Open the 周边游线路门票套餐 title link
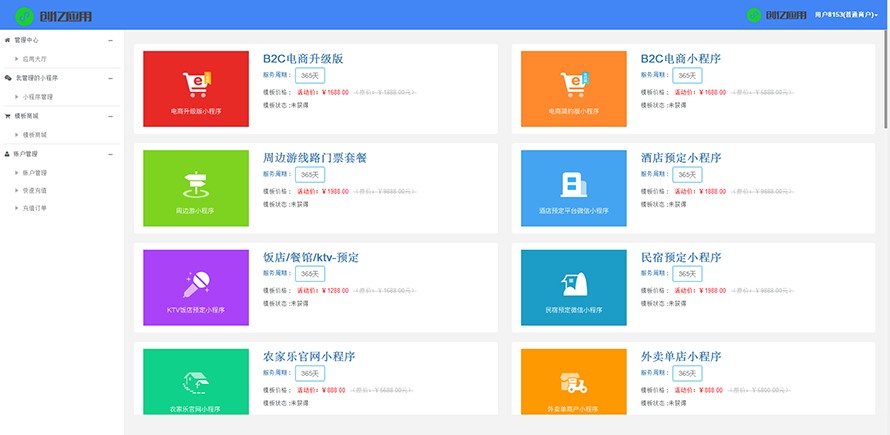This screenshot has height=435, width=890. point(317,158)
